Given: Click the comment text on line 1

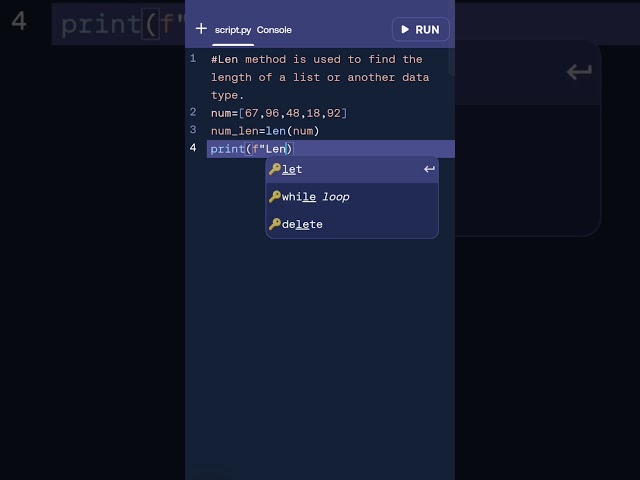Looking at the screenshot, I should pos(320,77).
